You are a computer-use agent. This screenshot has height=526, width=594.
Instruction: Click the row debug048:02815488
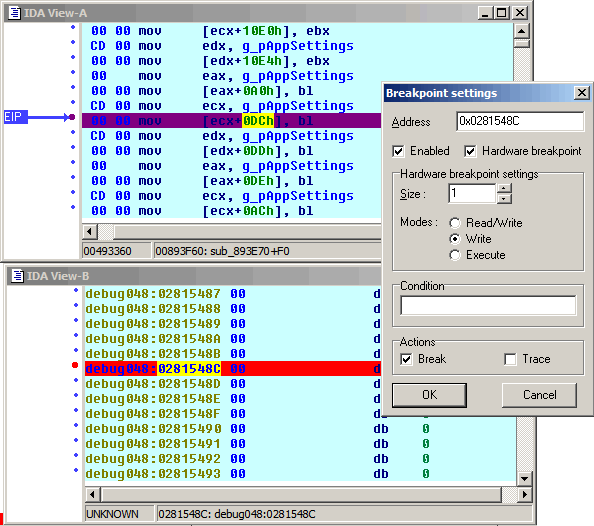pyautogui.click(x=233, y=309)
